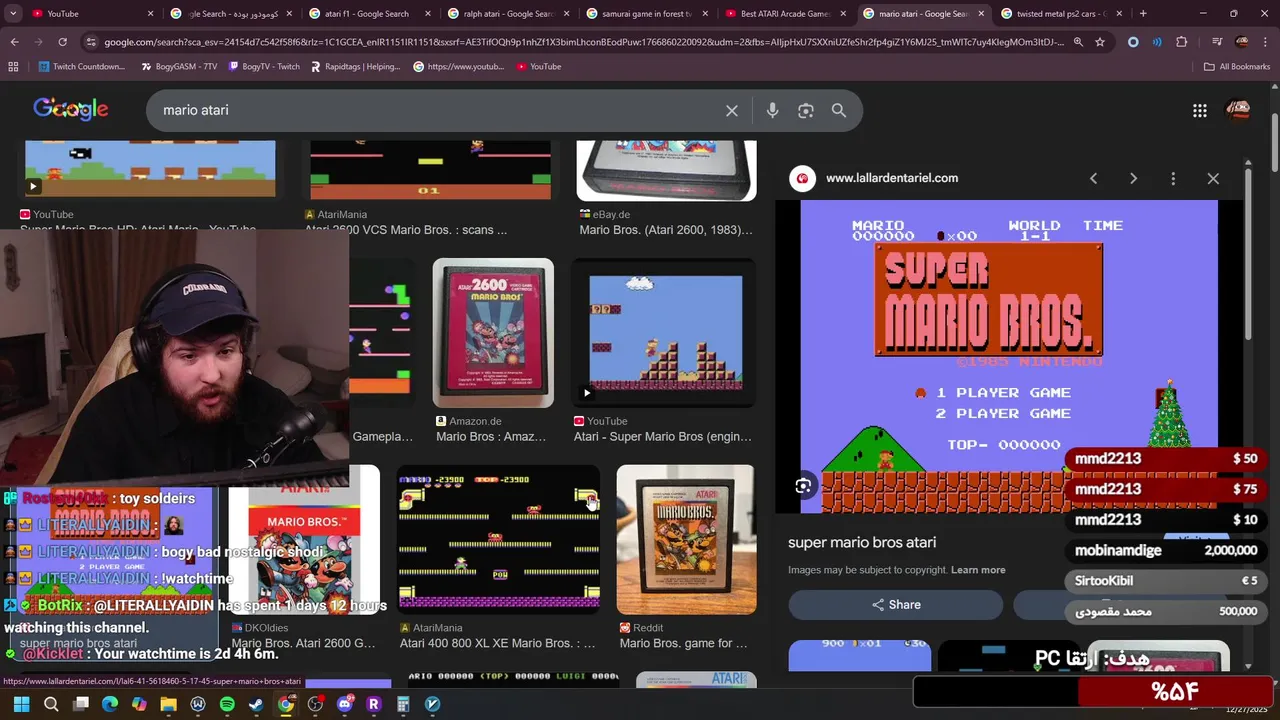Open Google Lens image search icon

coord(806,111)
